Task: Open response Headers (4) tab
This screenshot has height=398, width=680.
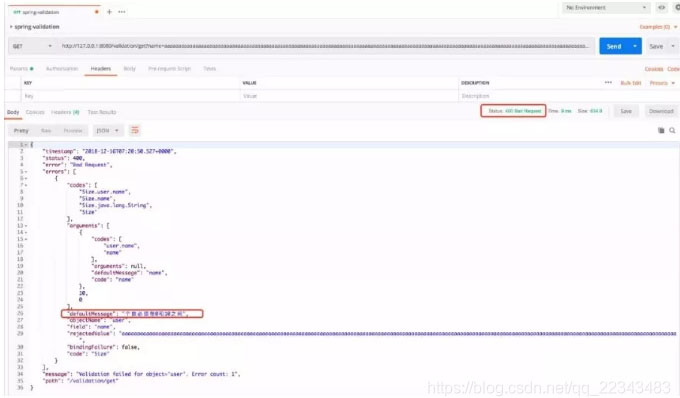Action: pos(65,112)
